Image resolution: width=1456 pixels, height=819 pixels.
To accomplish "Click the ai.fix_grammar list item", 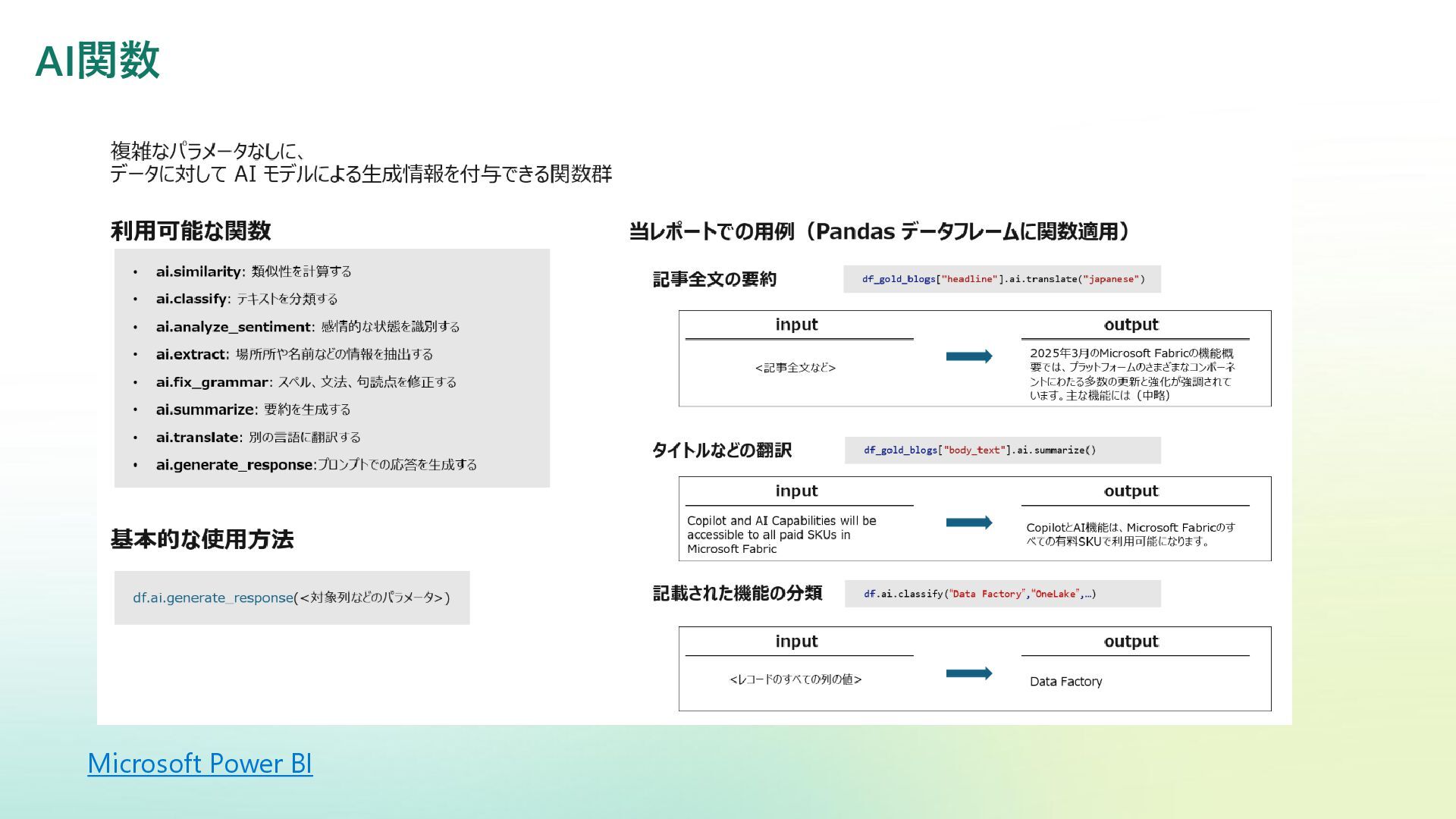I will point(306,382).
